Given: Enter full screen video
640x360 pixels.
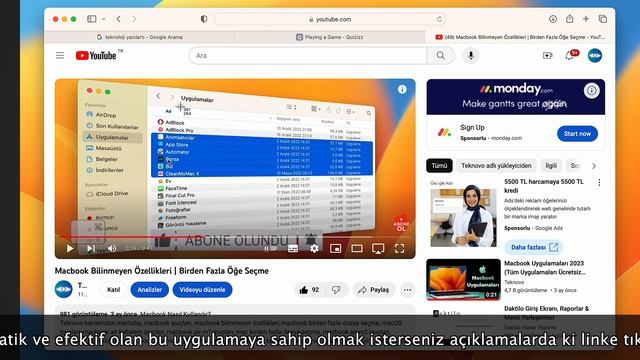Looking at the screenshot, I should (399, 248).
